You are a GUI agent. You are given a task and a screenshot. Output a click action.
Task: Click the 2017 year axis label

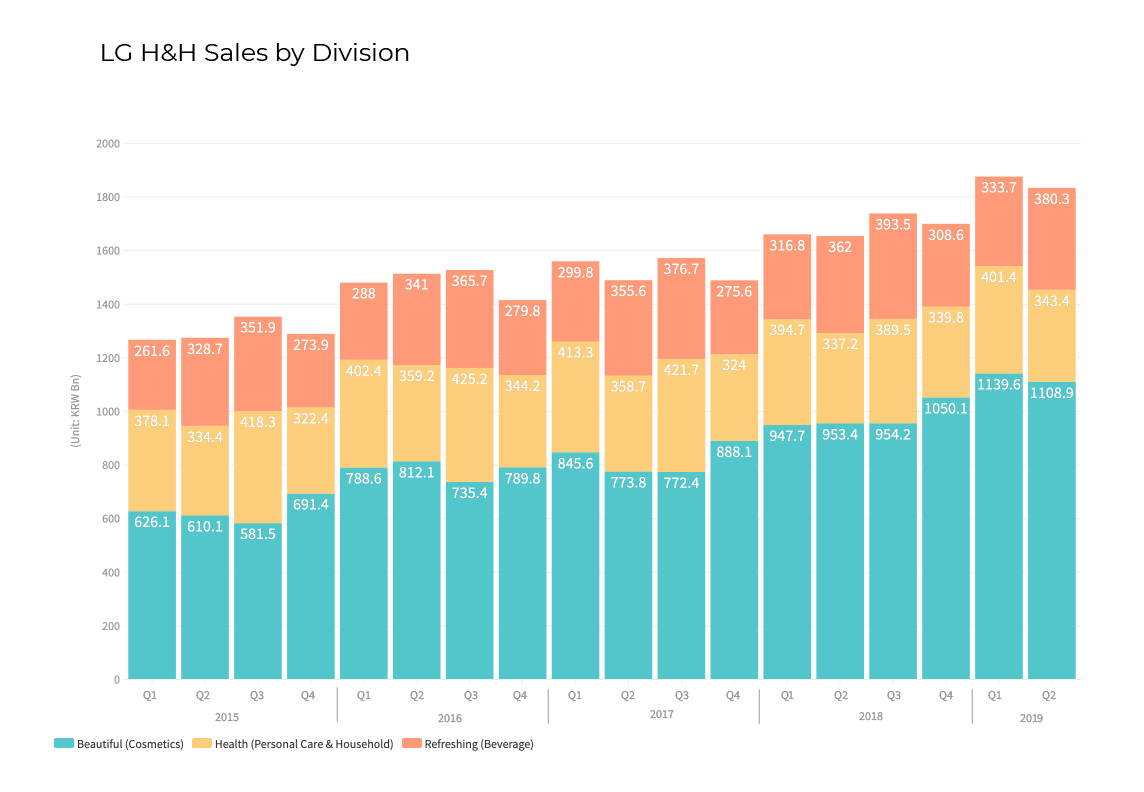[662, 715]
